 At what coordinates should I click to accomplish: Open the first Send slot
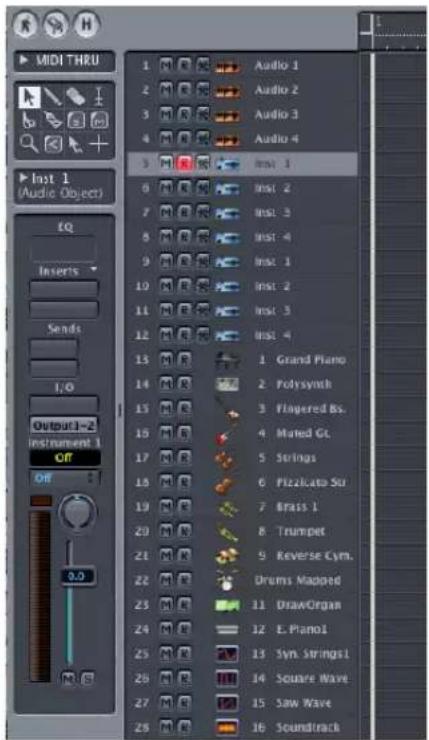[53, 348]
